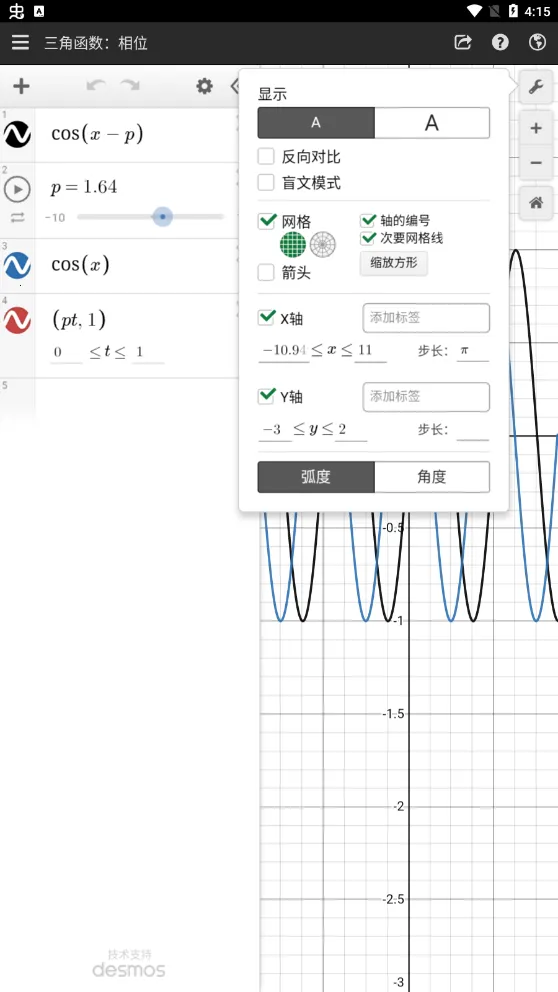Click the Y axis 添加标签 label field

[426, 397]
